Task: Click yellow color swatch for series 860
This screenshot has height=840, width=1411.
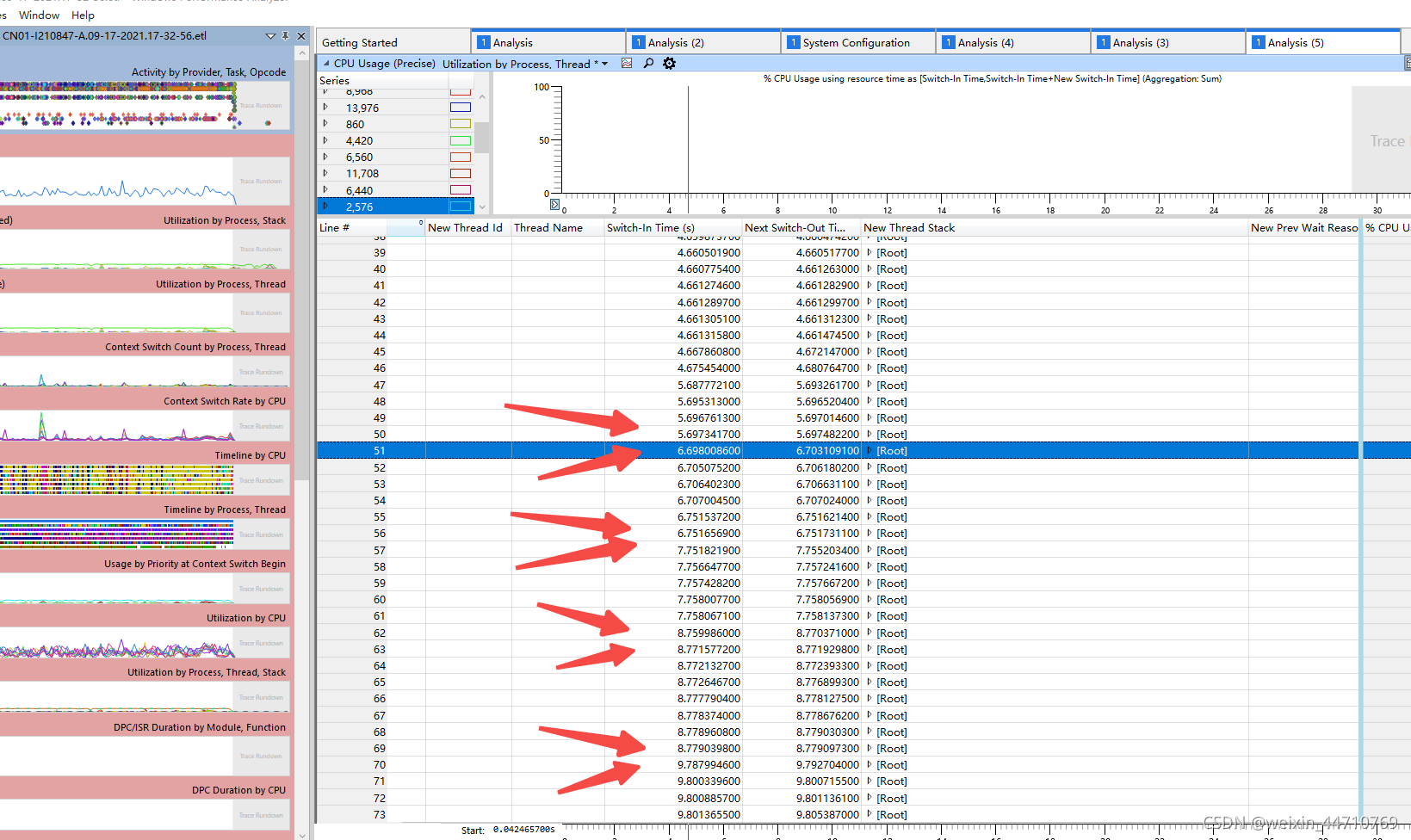Action: pos(461,124)
